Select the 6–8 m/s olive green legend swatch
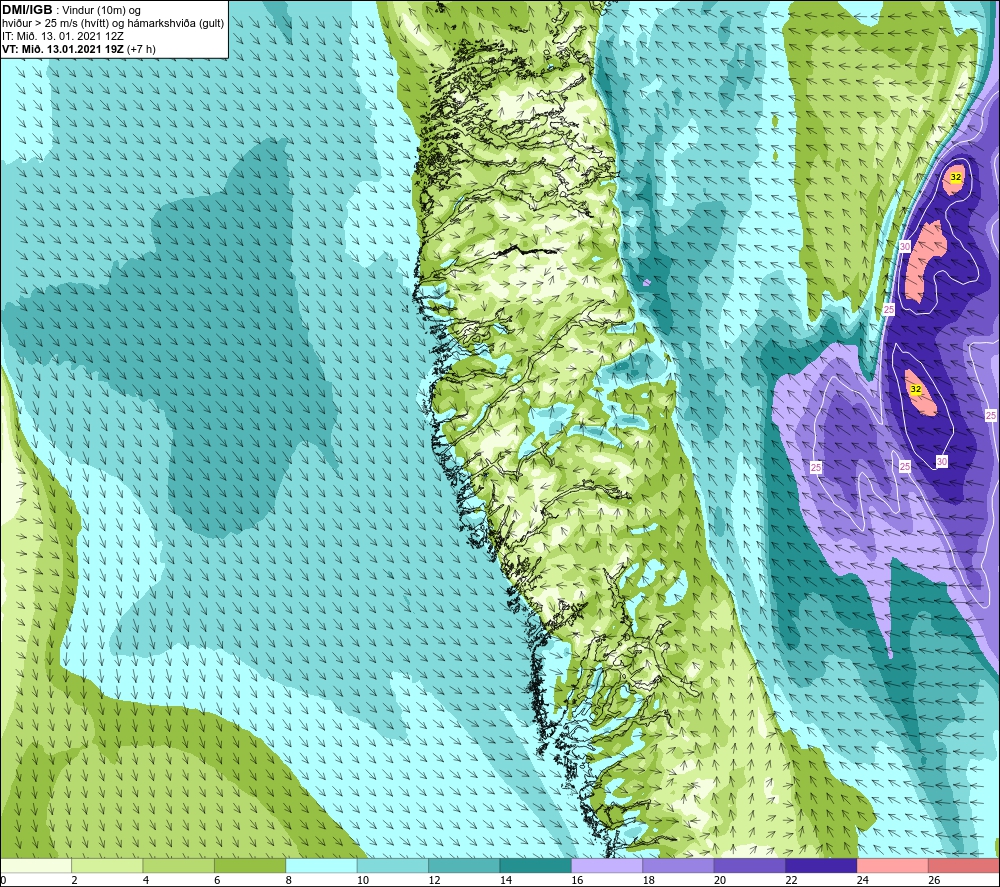 point(250,865)
